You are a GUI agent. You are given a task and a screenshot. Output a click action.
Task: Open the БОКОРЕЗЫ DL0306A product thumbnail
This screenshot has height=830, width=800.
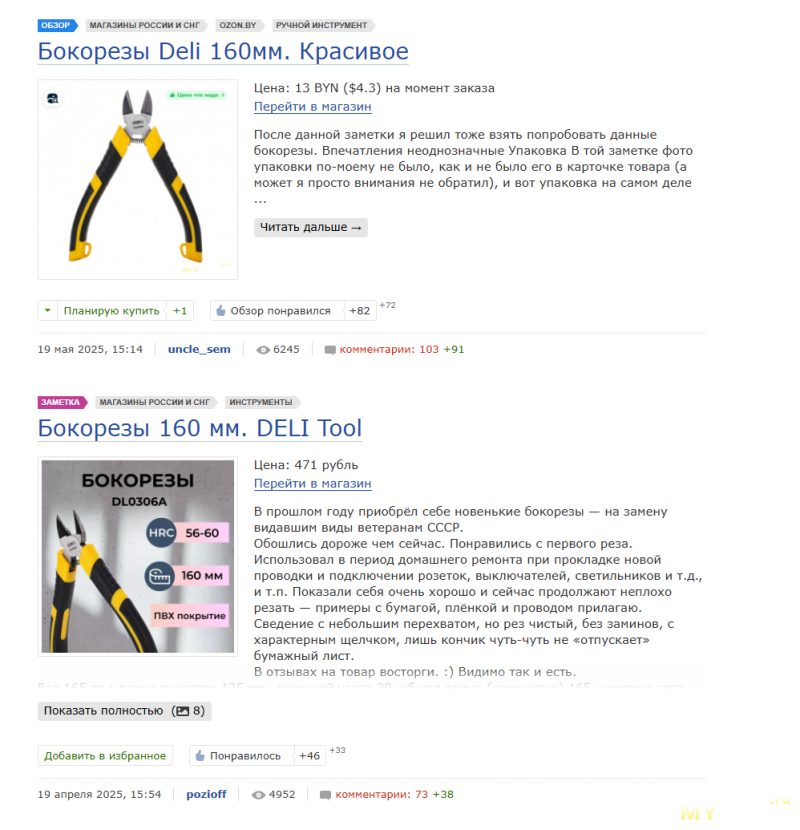[x=138, y=556]
